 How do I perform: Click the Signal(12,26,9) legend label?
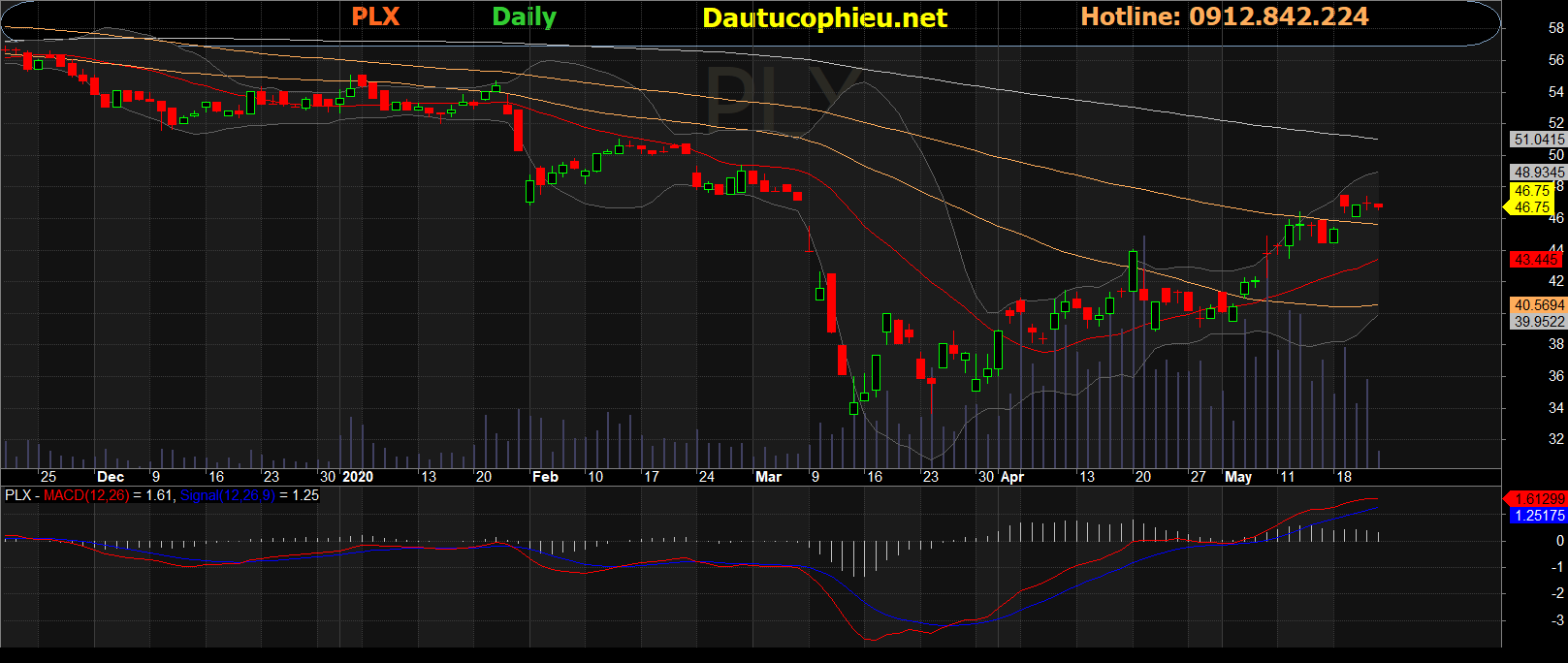pos(228,495)
